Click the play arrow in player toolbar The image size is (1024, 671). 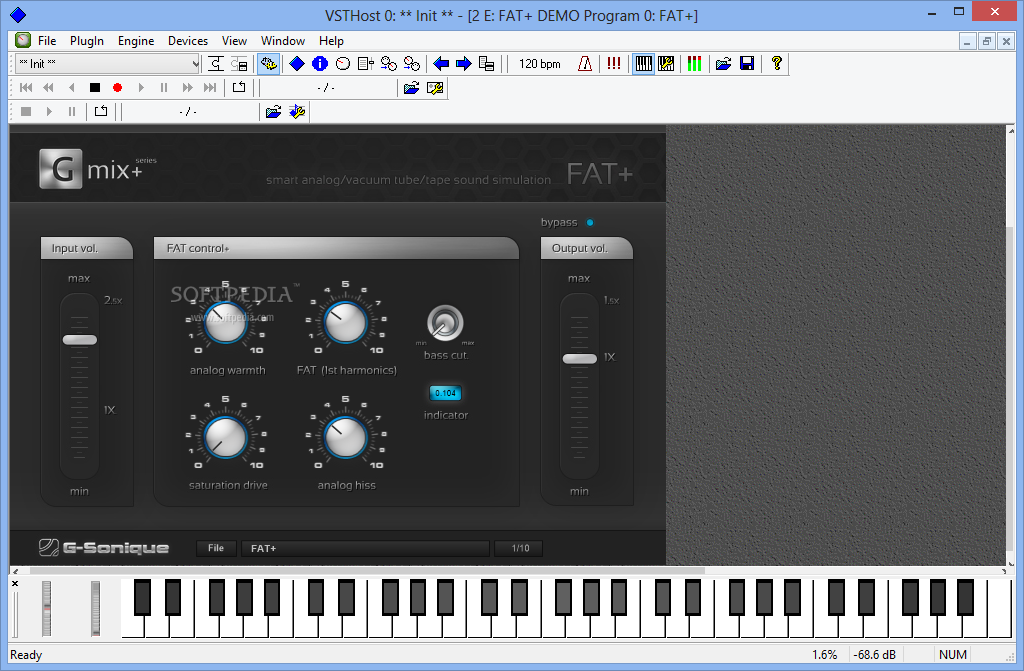(x=140, y=88)
